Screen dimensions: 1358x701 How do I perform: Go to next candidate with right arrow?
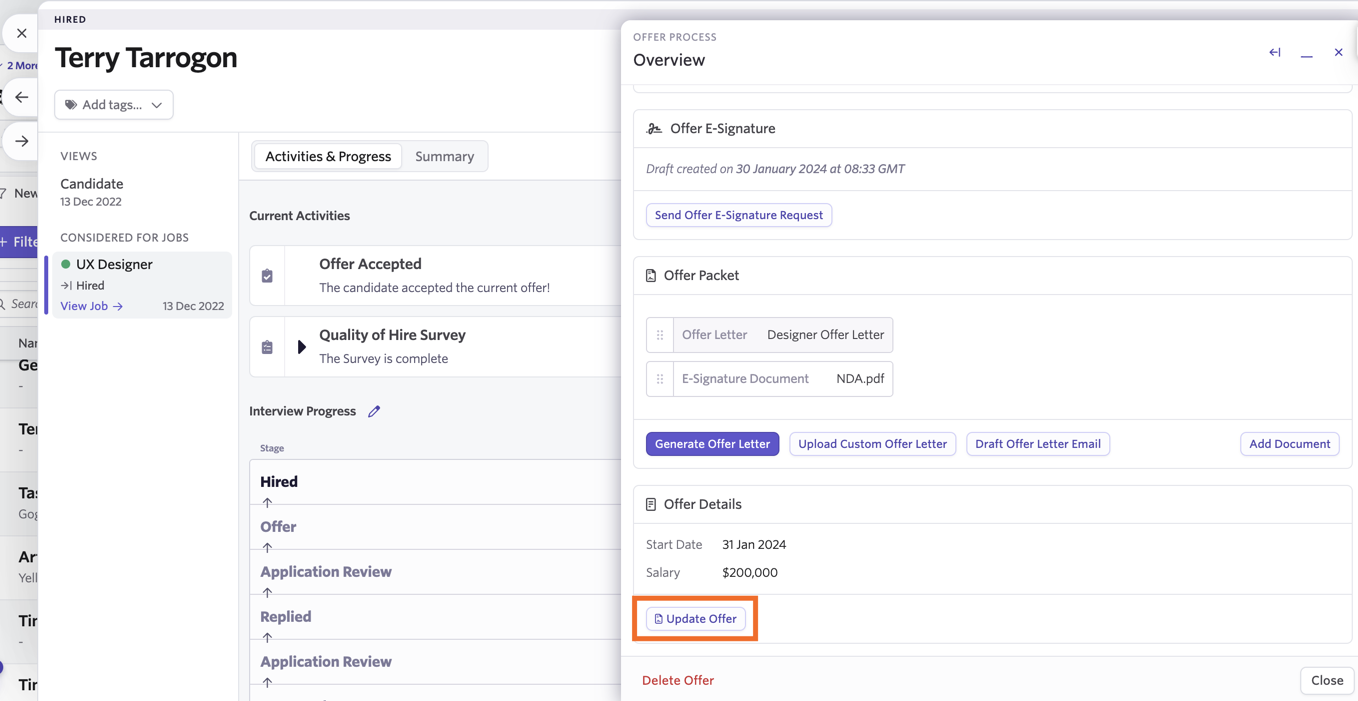click(22, 141)
